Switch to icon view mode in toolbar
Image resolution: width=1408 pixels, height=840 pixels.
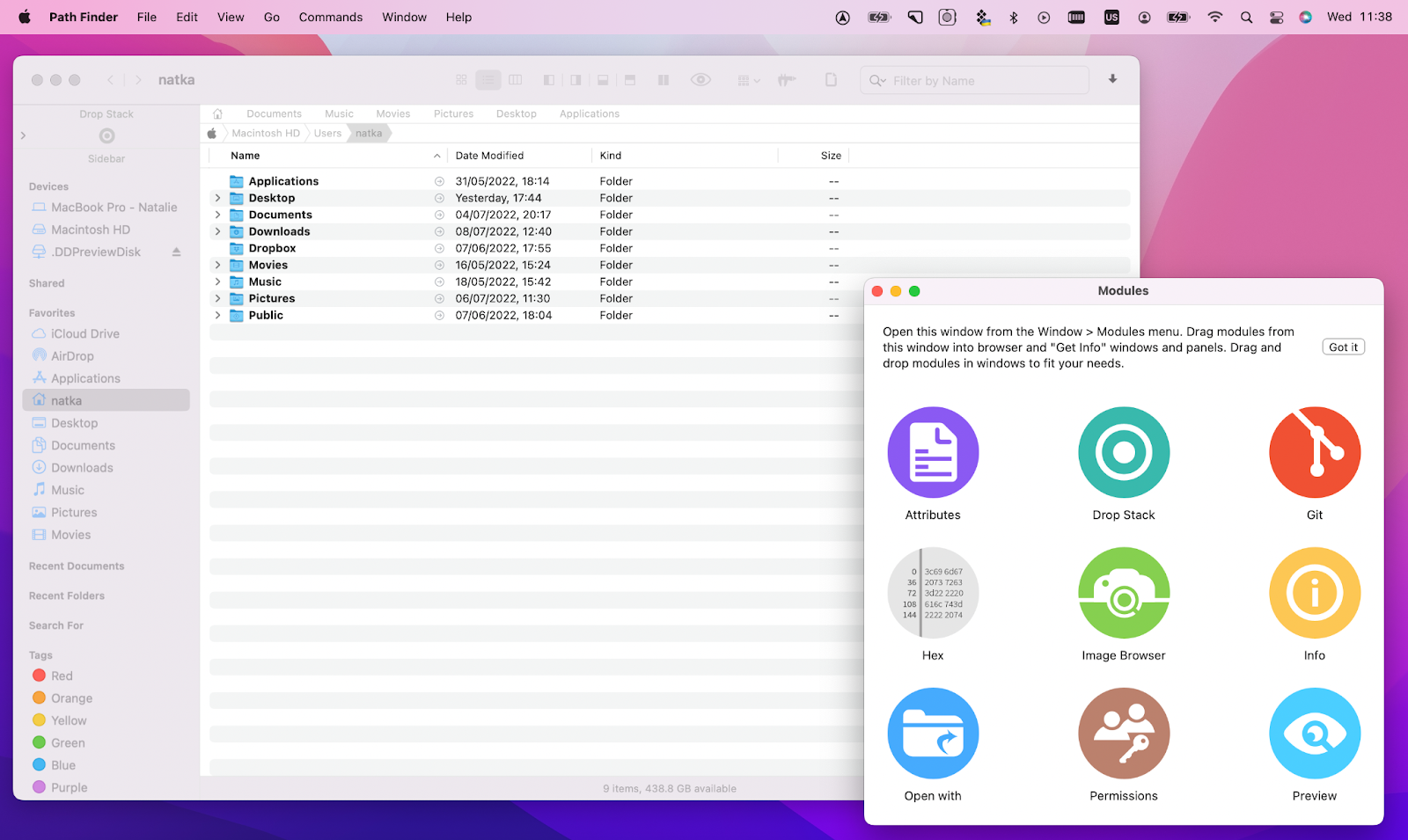tap(460, 79)
